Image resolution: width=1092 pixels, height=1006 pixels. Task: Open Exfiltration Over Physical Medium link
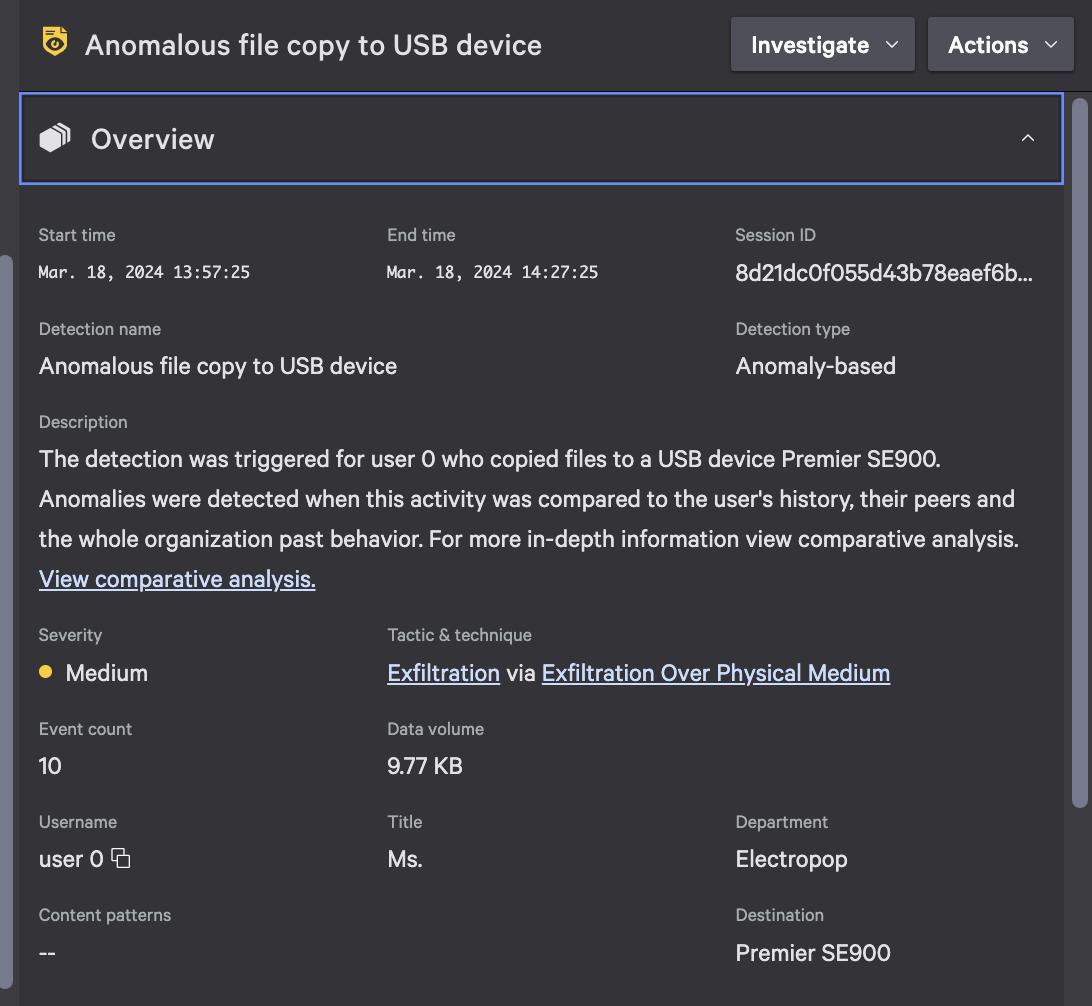point(716,673)
